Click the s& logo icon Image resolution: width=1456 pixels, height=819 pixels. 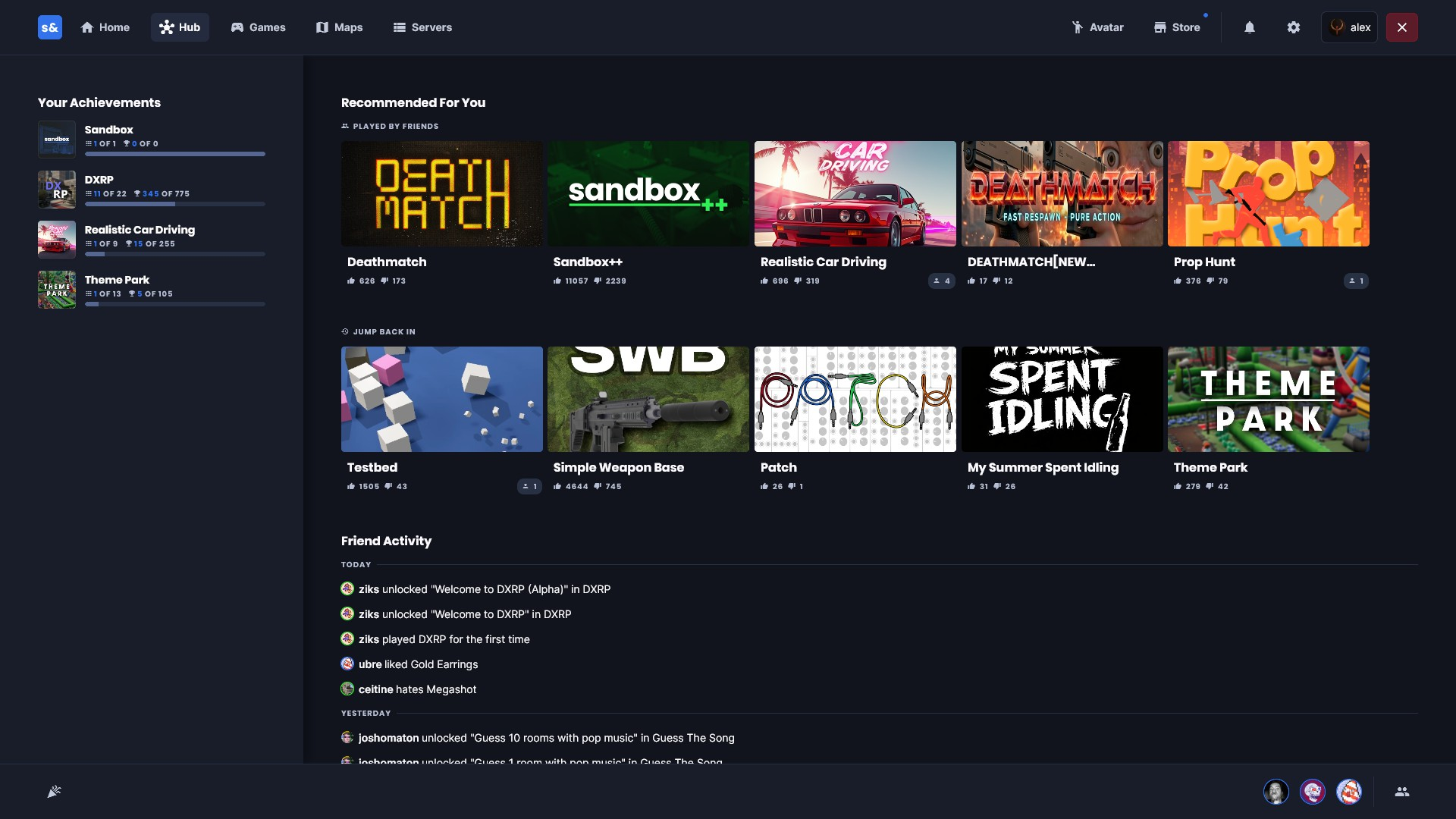pos(50,27)
